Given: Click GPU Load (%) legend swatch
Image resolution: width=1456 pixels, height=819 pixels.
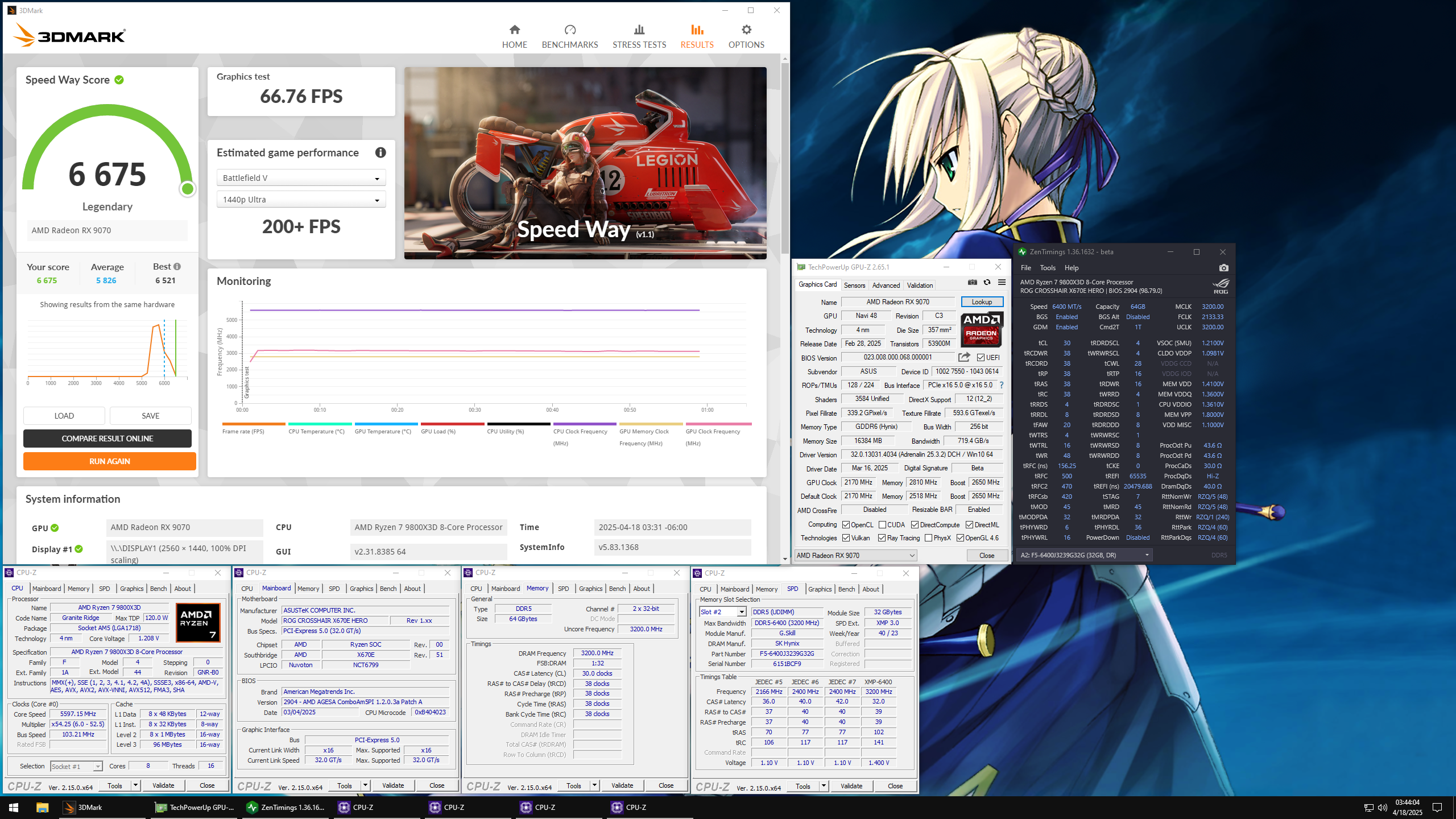Looking at the screenshot, I should 453,424.
